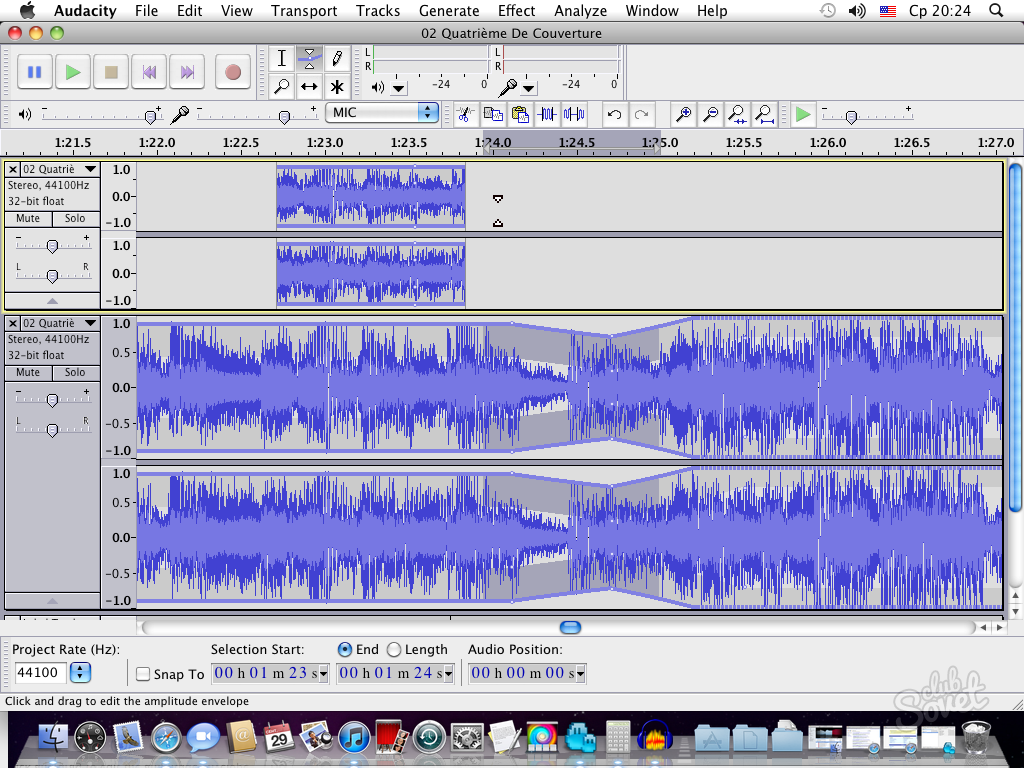Click the output volume slider knob
The width and height of the screenshot is (1024, 768).
pyautogui.click(x=151, y=117)
